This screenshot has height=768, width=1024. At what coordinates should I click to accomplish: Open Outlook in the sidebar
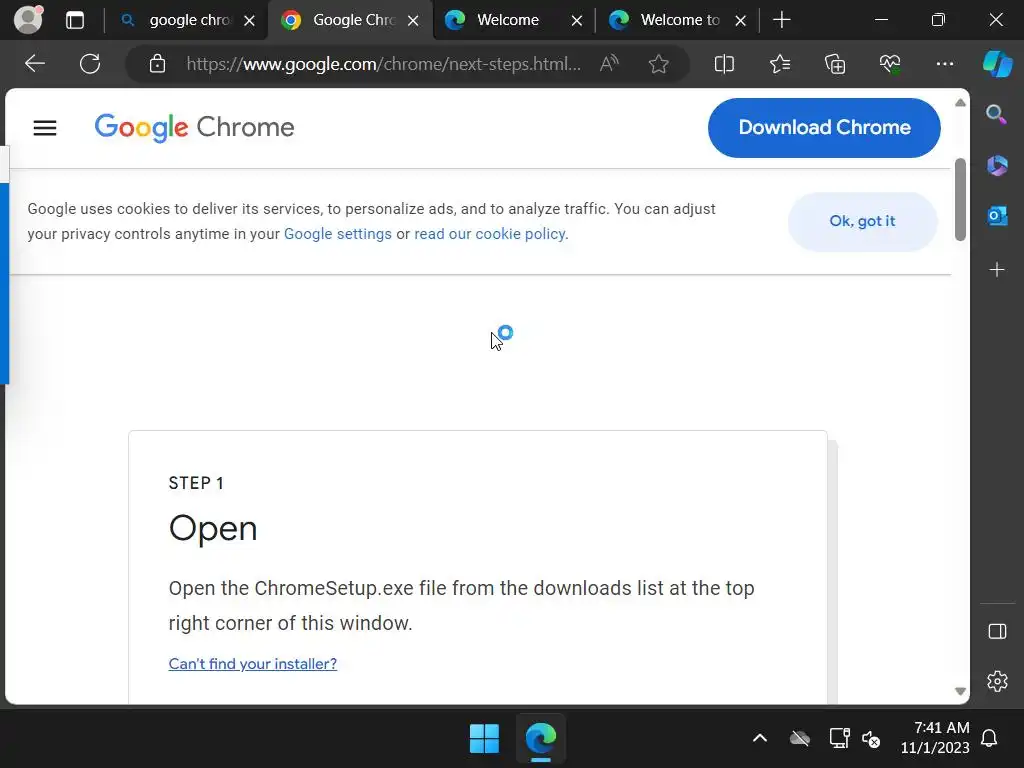pyautogui.click(x=997, y=216)
